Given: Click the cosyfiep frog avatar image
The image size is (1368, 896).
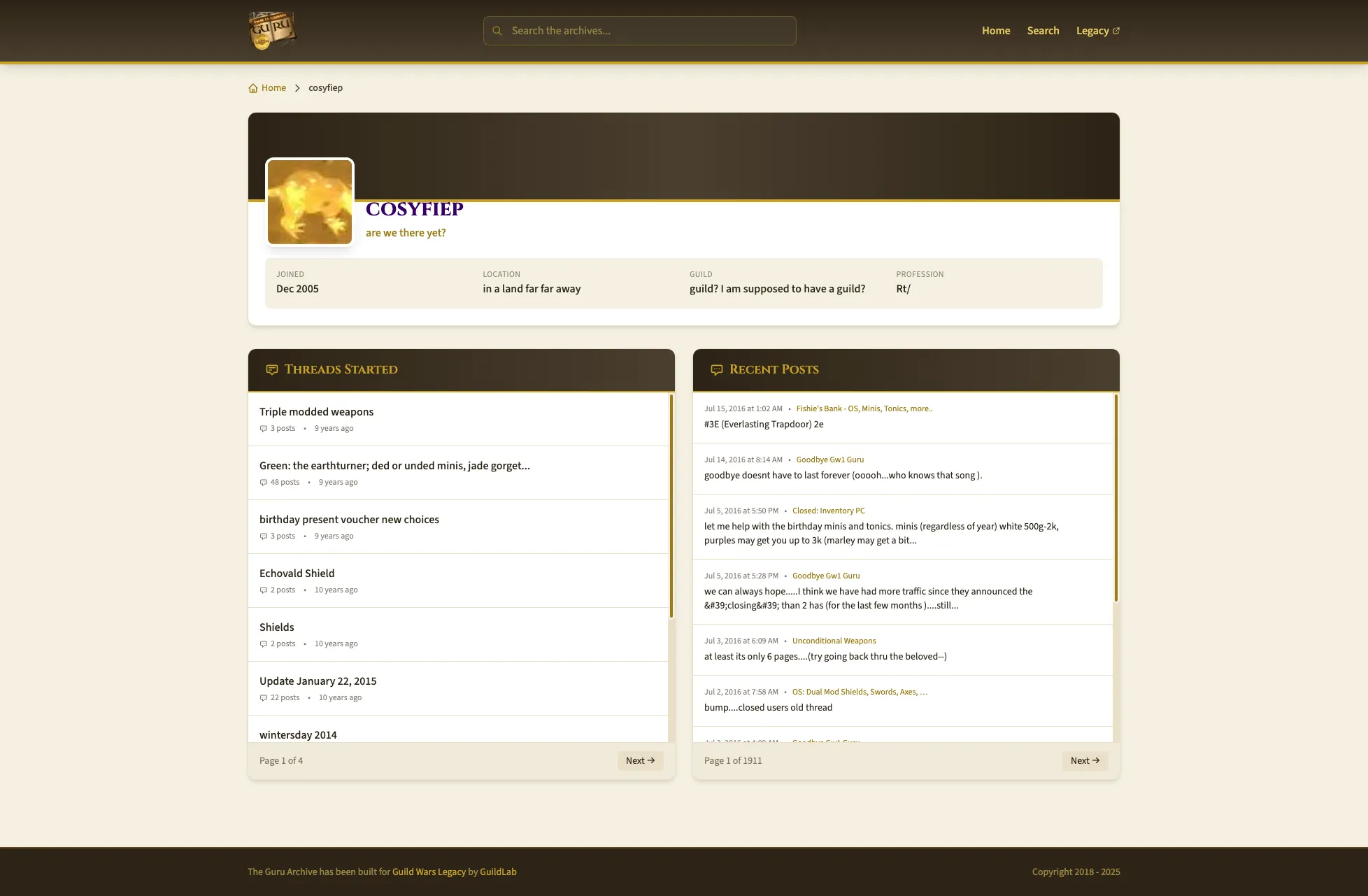Looking at the screenshot, I should [x=310, y=202].
